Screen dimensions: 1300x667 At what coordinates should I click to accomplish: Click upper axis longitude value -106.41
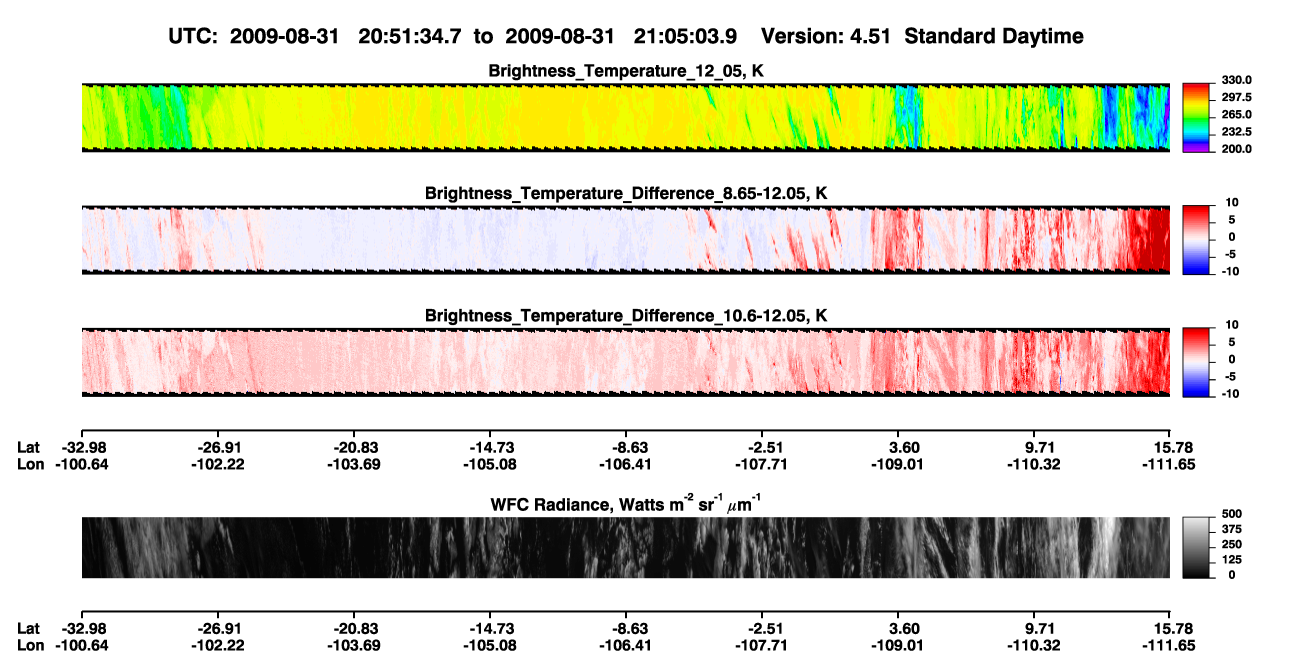point(626,464)
